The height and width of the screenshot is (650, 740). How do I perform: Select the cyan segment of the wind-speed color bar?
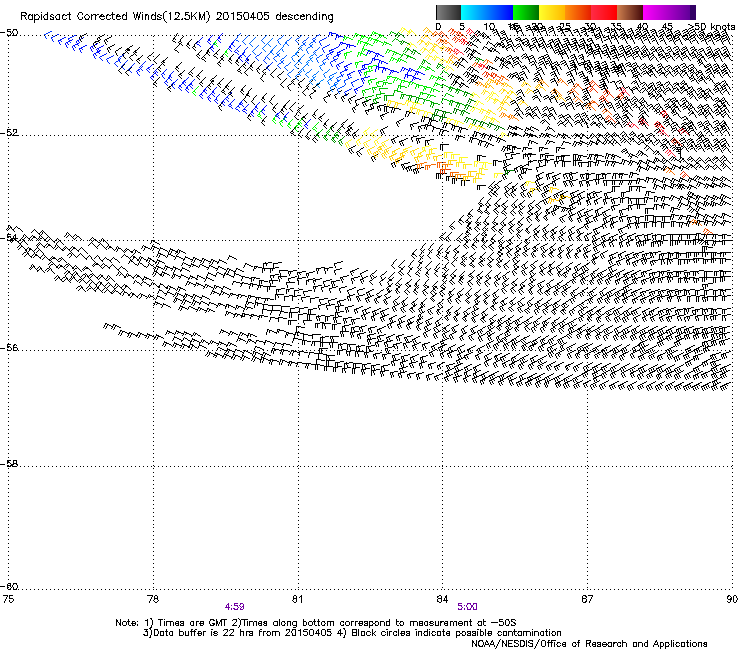(474, 12)
